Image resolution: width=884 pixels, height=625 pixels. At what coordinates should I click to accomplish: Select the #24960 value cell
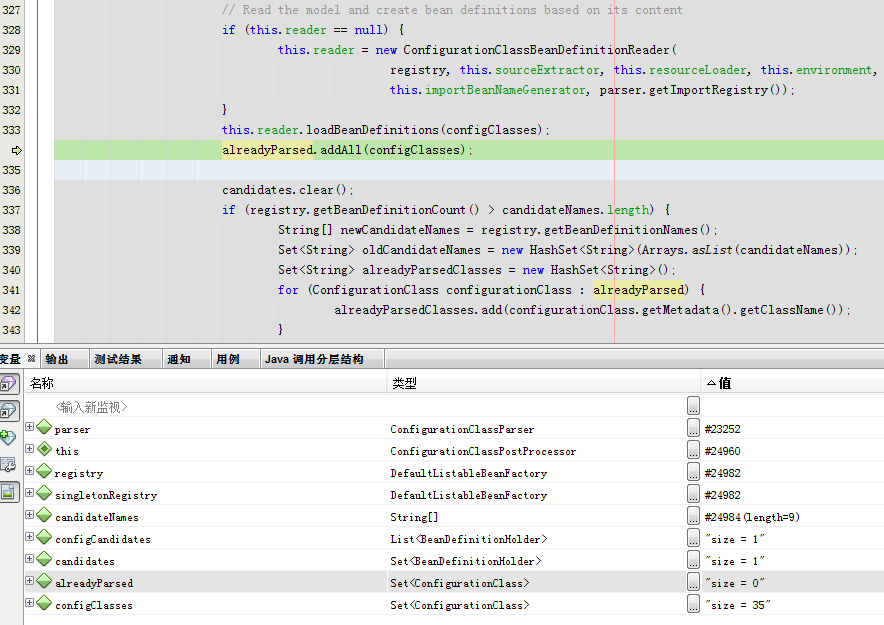click(722, 451)
